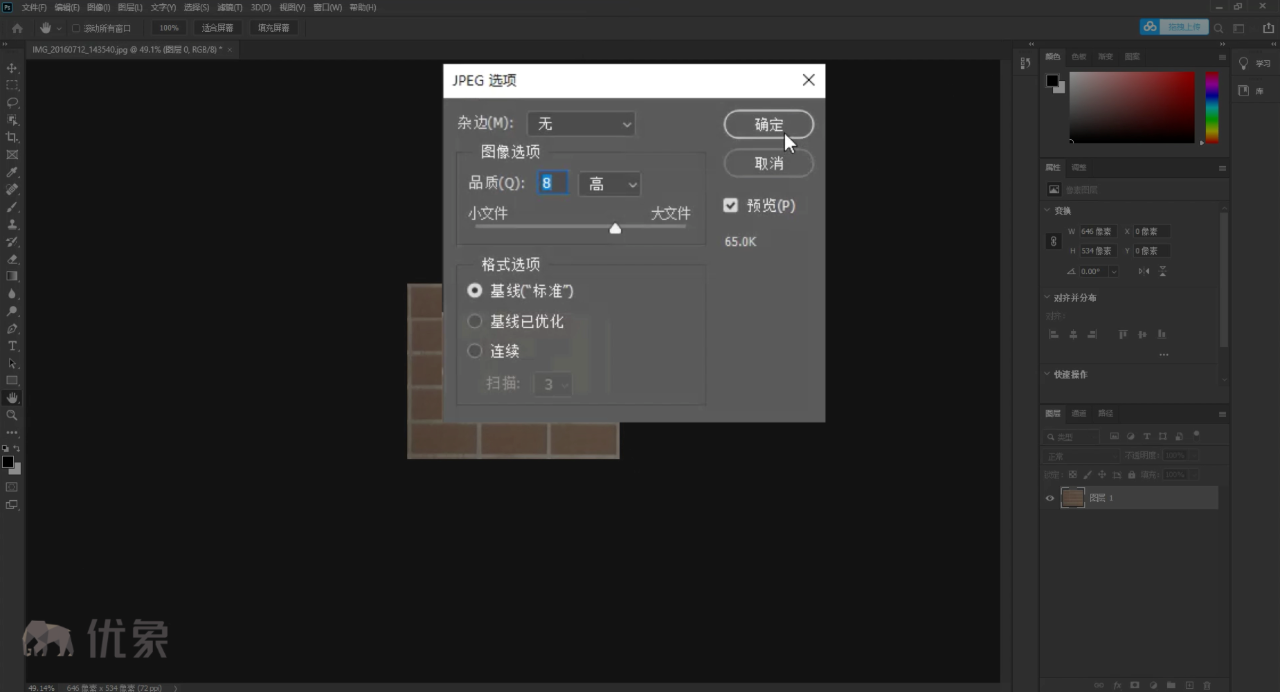Viewport: 1280px width, 692px height.
Task: Open the 文件(F) menu
Action: (x=34, y=7)
